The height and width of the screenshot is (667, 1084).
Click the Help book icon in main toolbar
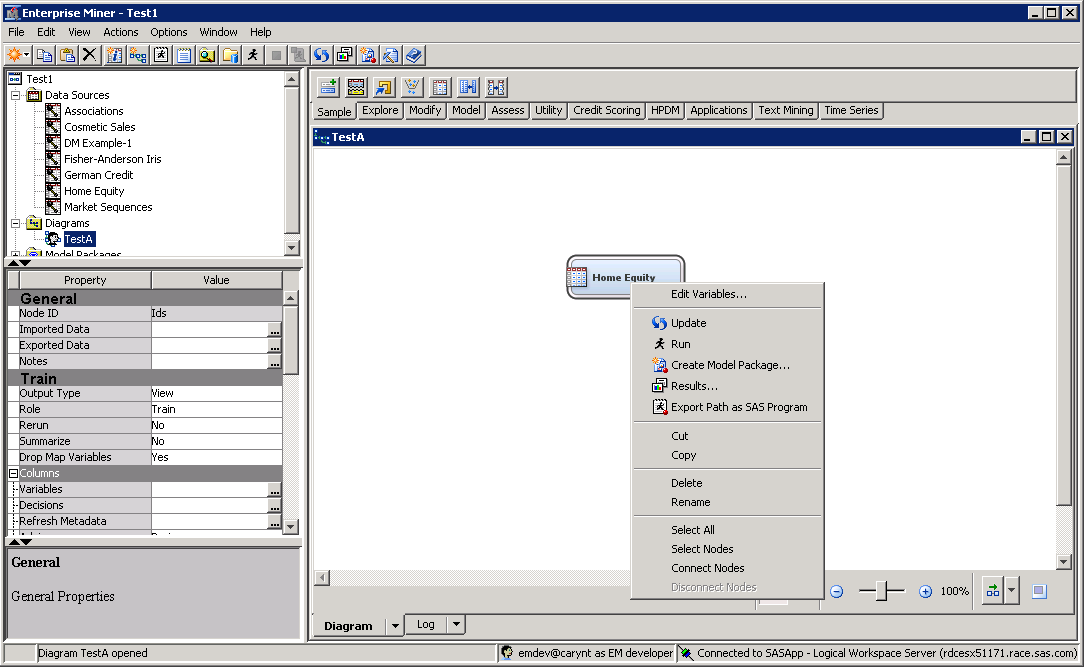point(414,55)
